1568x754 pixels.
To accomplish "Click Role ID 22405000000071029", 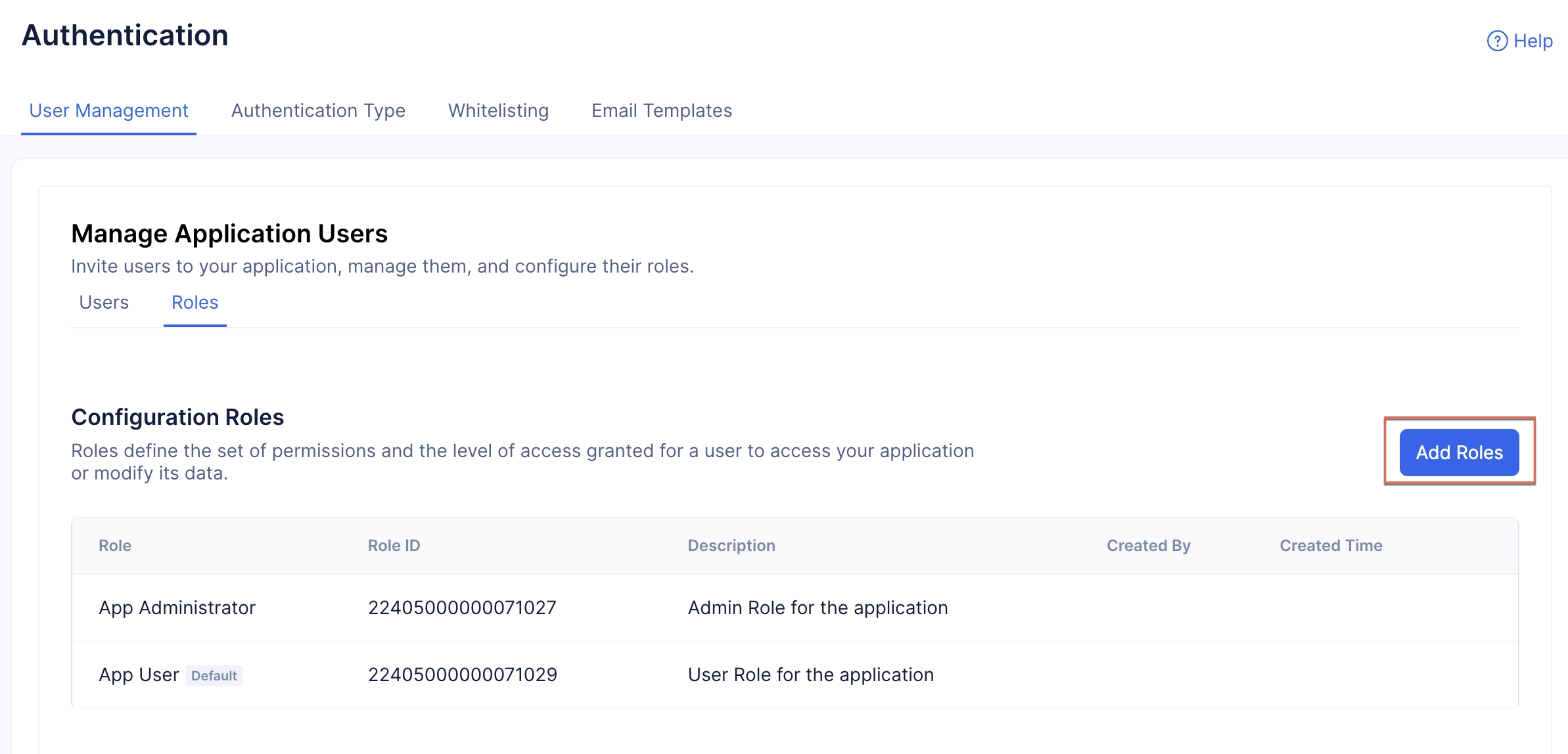I will click(x=463, y=675).
